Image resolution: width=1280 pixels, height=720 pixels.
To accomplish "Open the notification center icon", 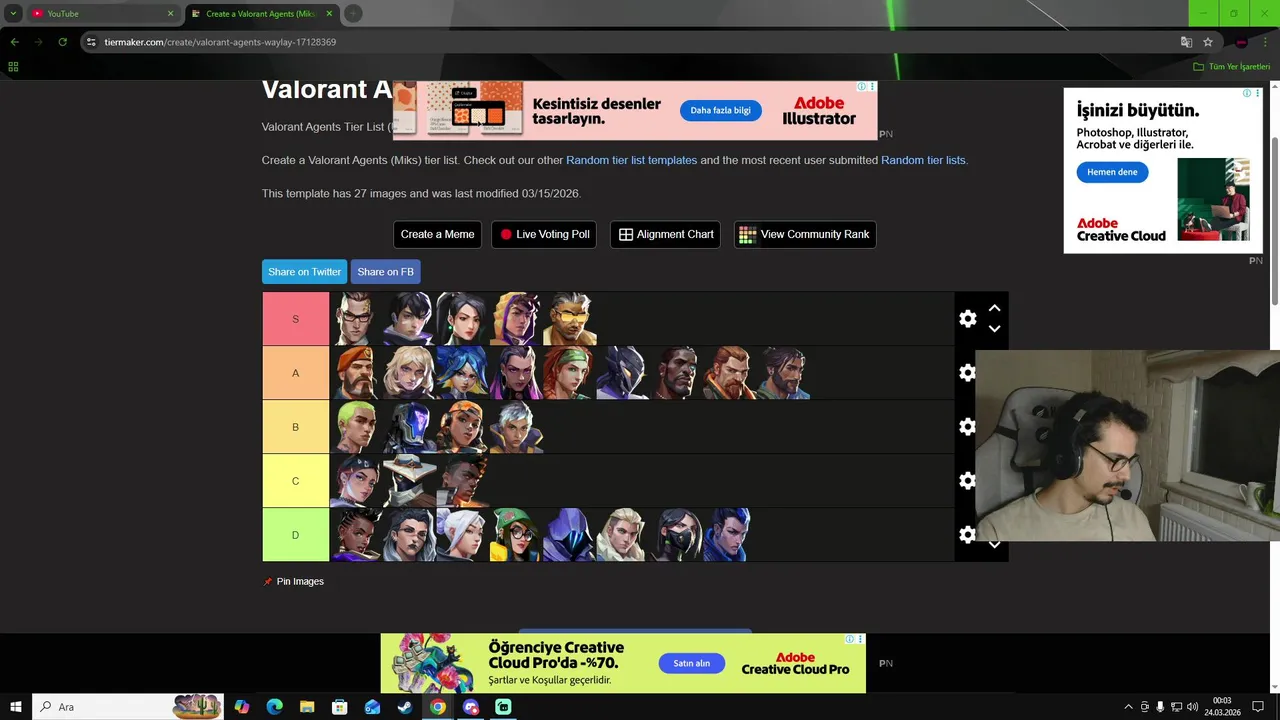I will (x=1258, y=707).
